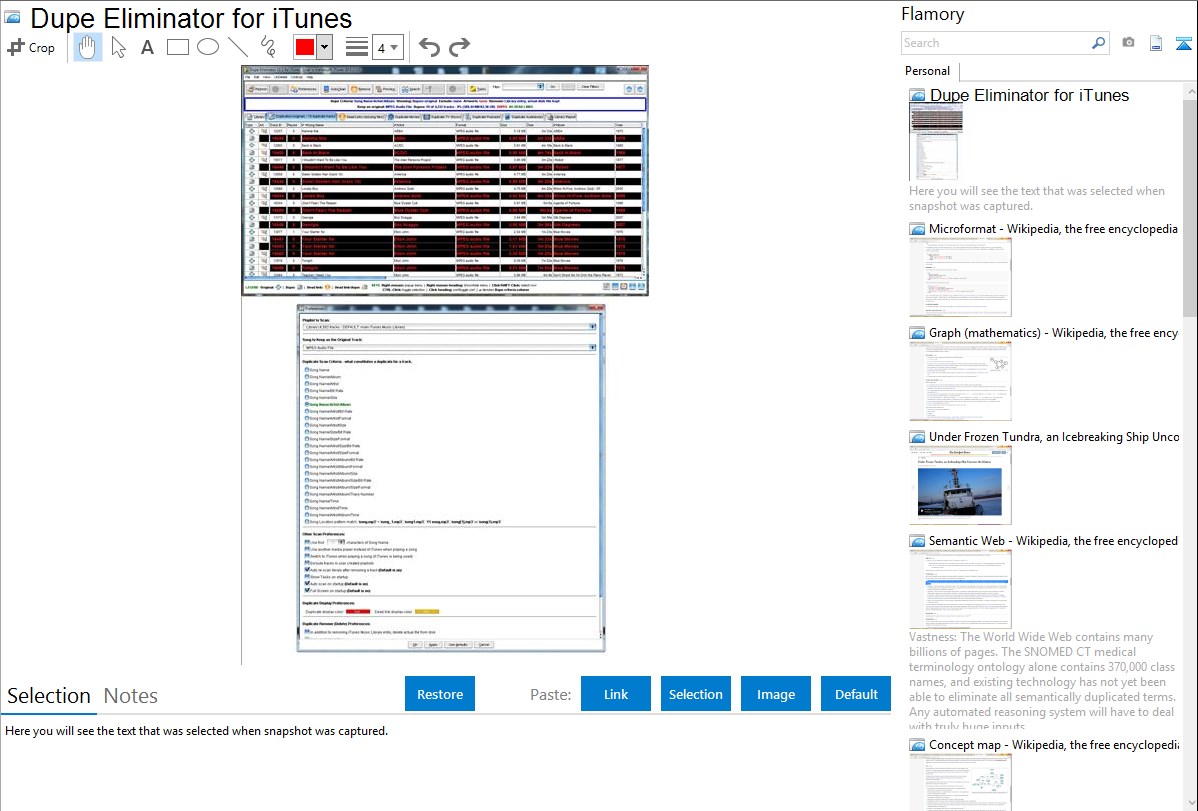Click the red color swatch

click(305, 47)
